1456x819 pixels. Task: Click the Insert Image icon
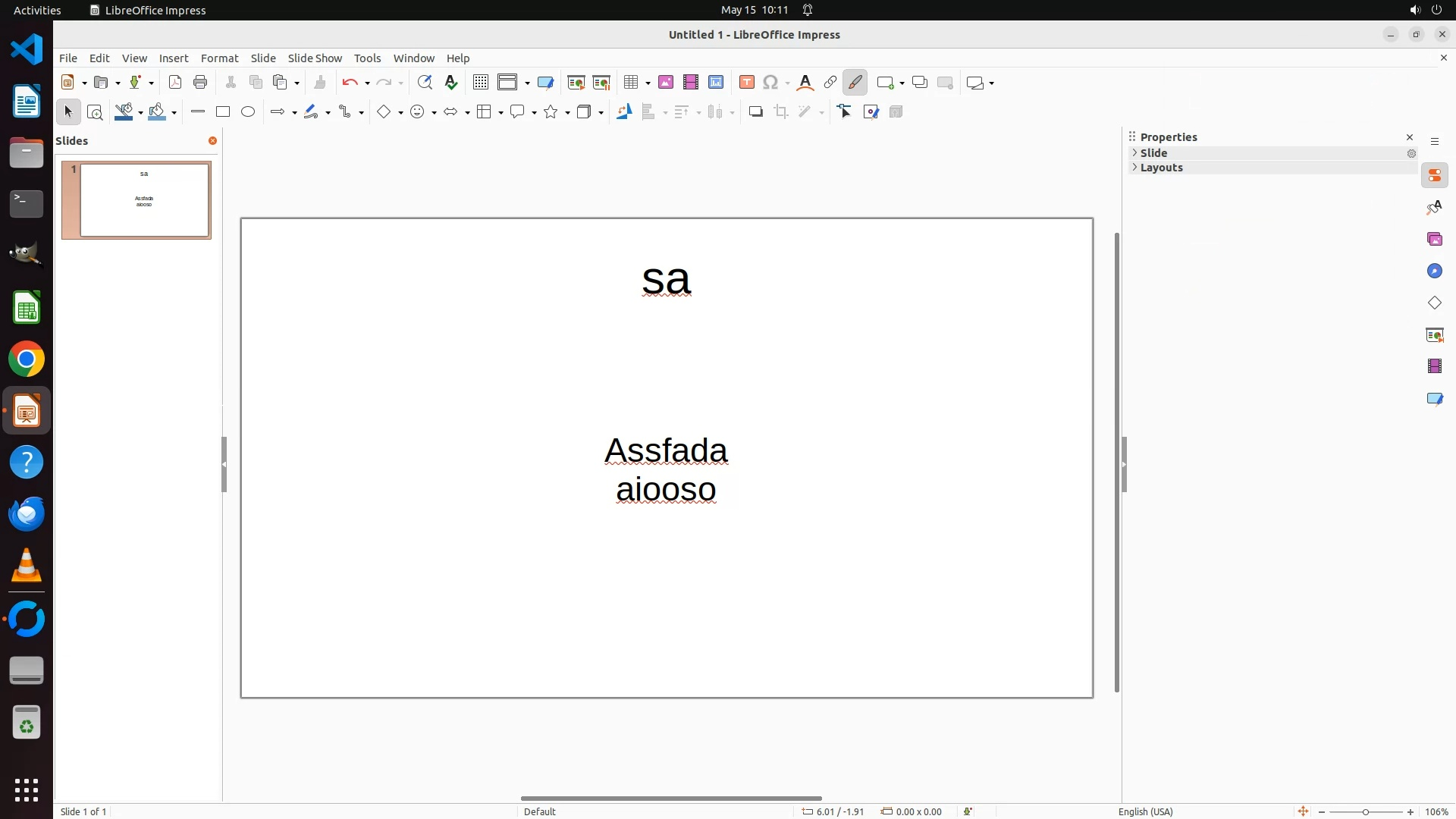666,83
